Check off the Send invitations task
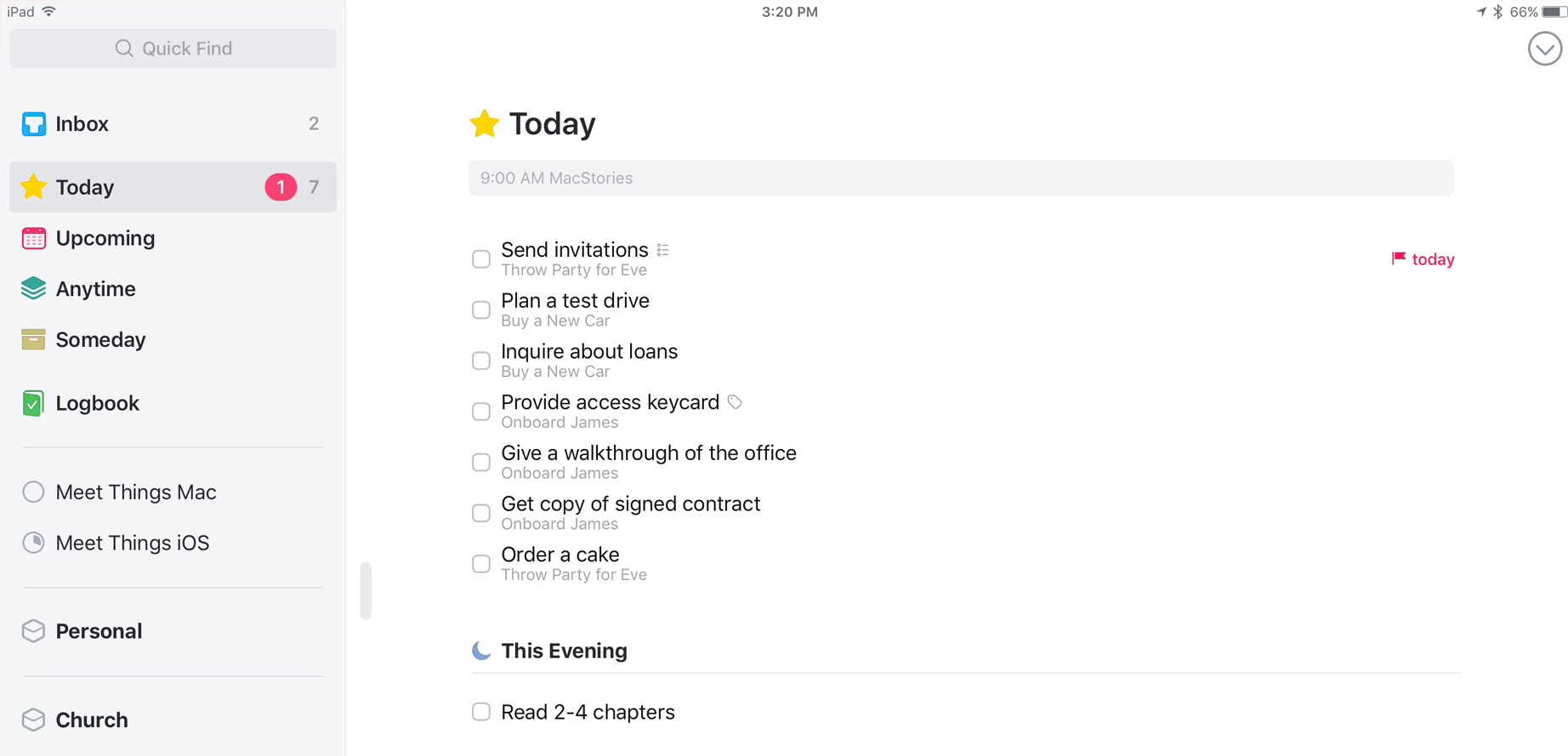 [x=481, y=259]
